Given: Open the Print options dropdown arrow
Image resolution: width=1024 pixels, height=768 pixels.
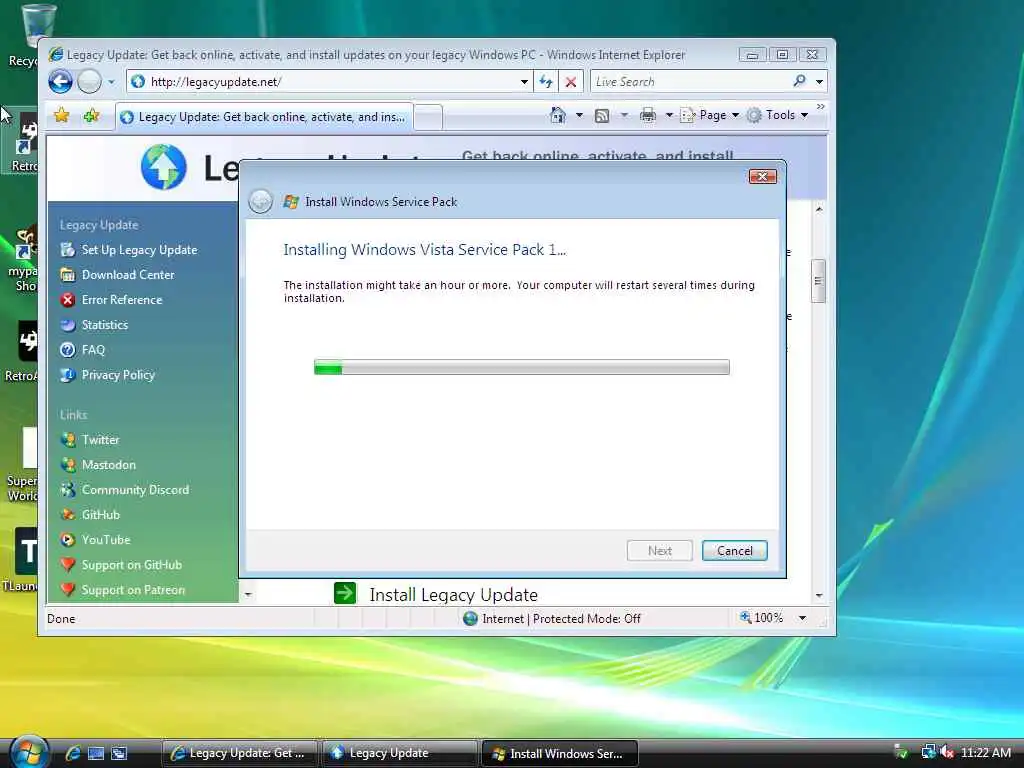Looking at the screenshot, I should (x=669, y=116).
